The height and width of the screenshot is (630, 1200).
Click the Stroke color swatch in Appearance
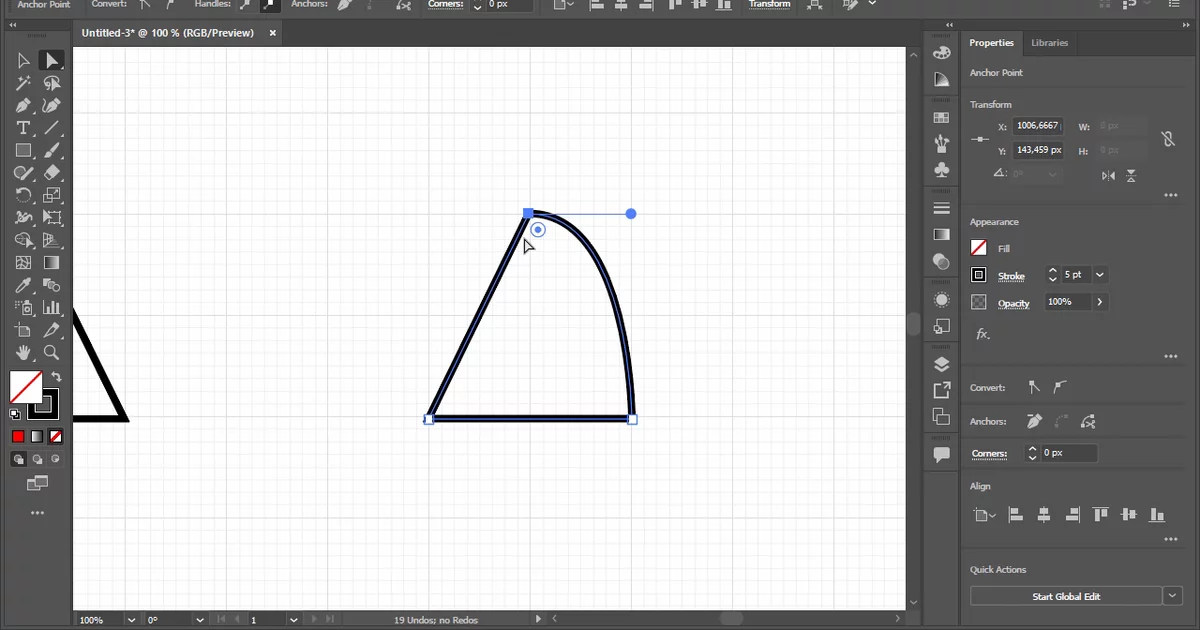tap(979, 275)
